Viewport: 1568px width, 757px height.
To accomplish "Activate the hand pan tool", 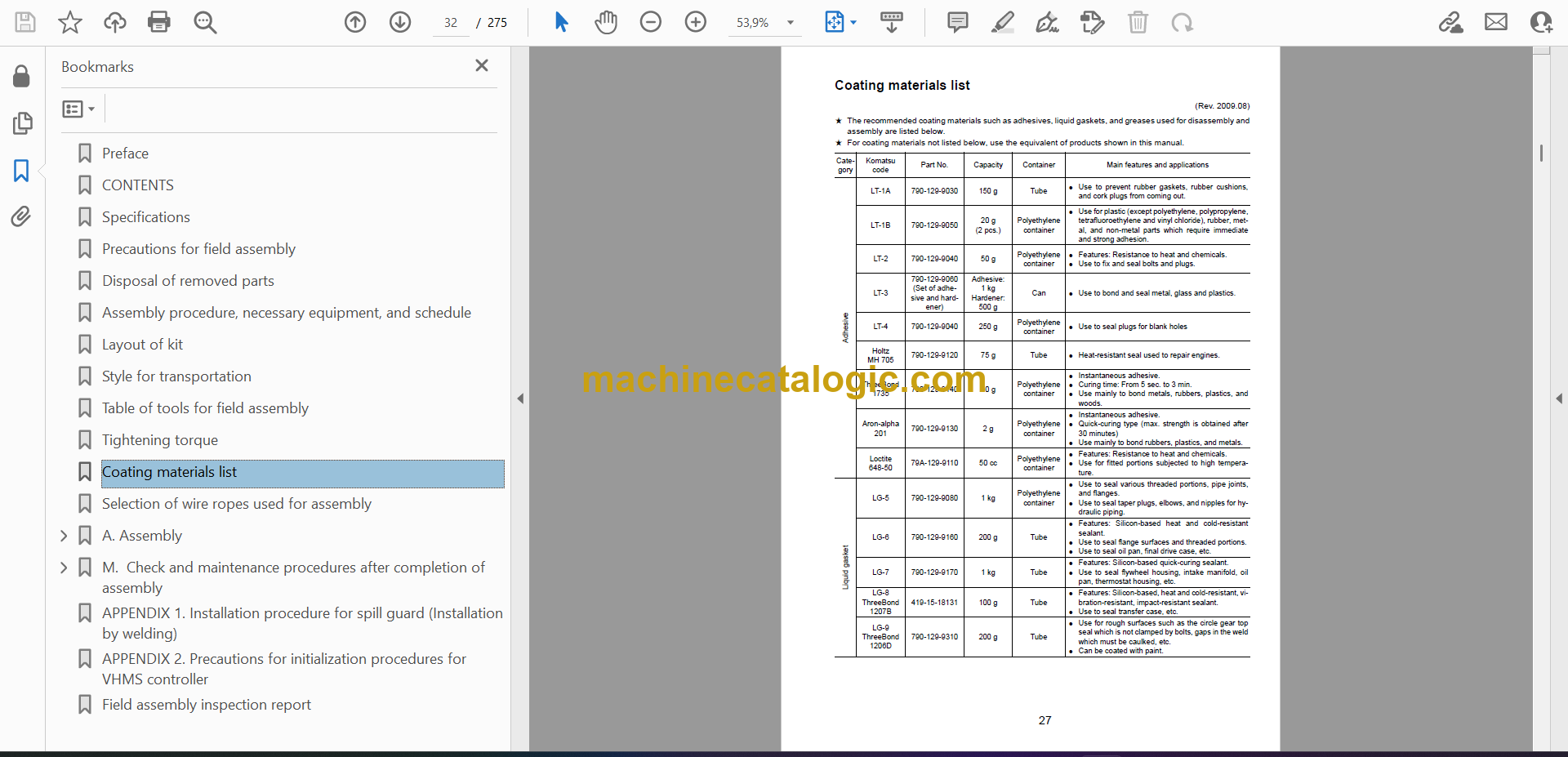I will pos(606,22).
